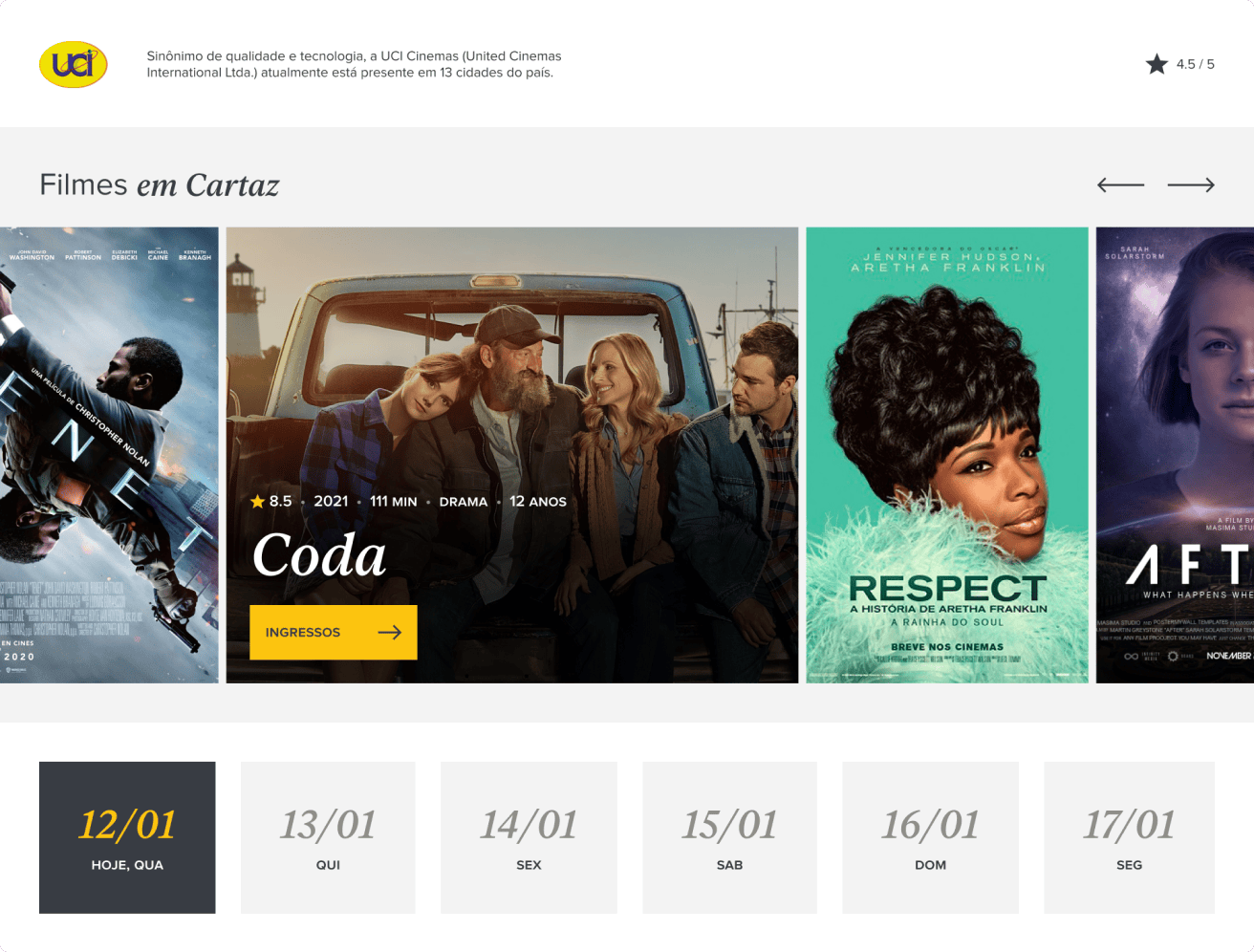Image resolution: width=1254 pixels, height=952 pixels.
Task: Open the Tenet movie poster
Action: tap(109, 455)
